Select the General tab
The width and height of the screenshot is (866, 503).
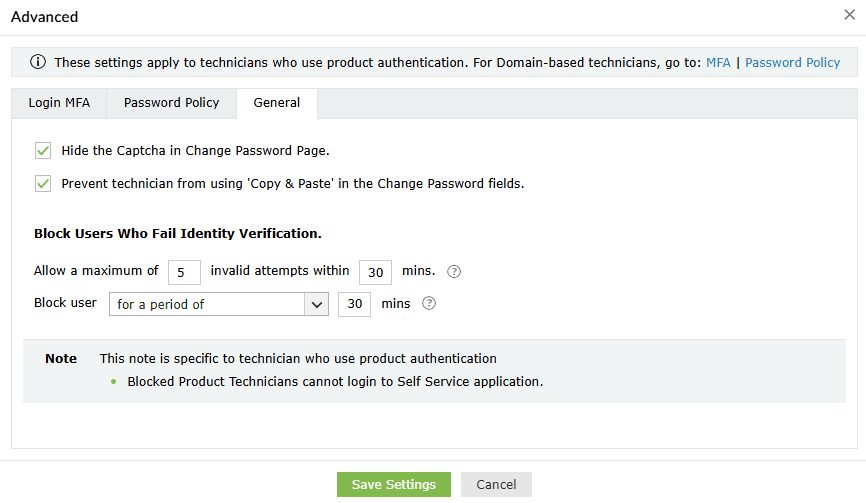point(276,103)
